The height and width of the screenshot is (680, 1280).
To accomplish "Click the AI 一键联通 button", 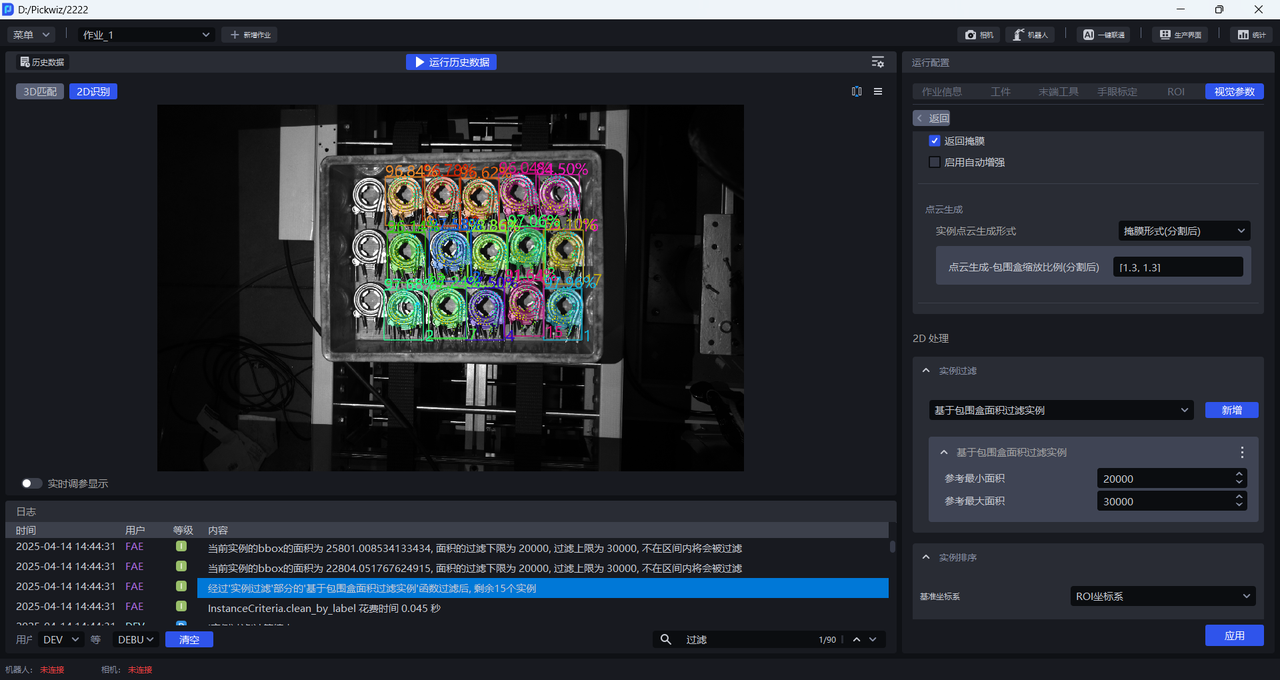I will pos(1103,35).
